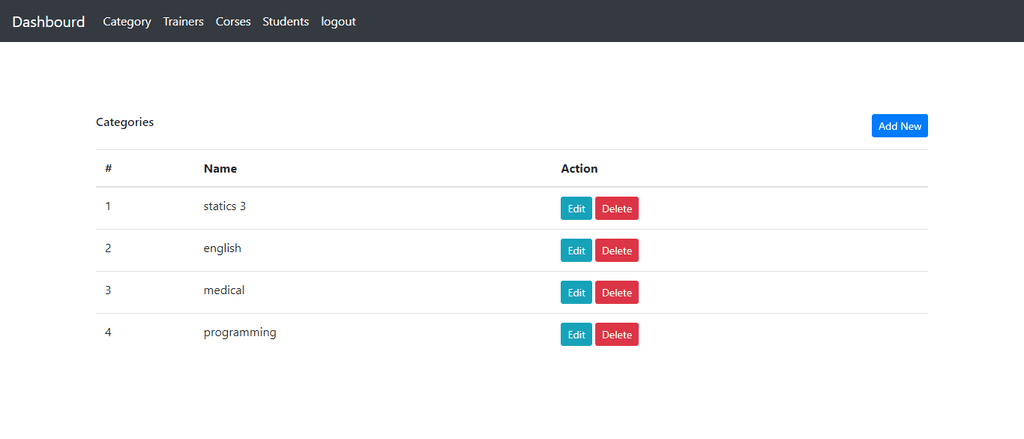Screen dimensions: 1024x439
Task: Delete the english category
Action: (x=616, y=250)
